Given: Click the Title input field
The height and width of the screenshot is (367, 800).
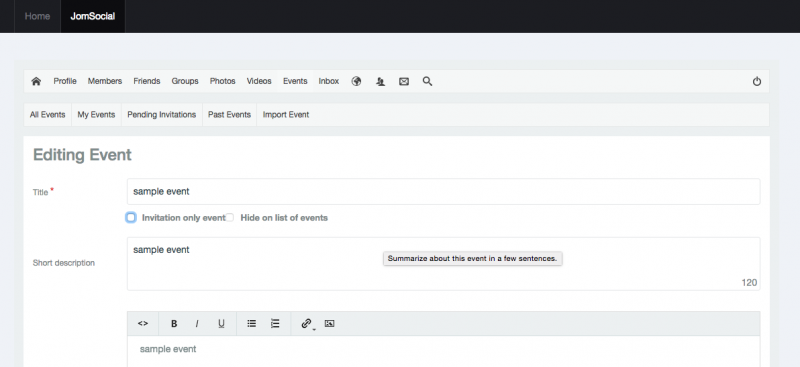Looking at the screenshot, I should click(x=443, y=191).
